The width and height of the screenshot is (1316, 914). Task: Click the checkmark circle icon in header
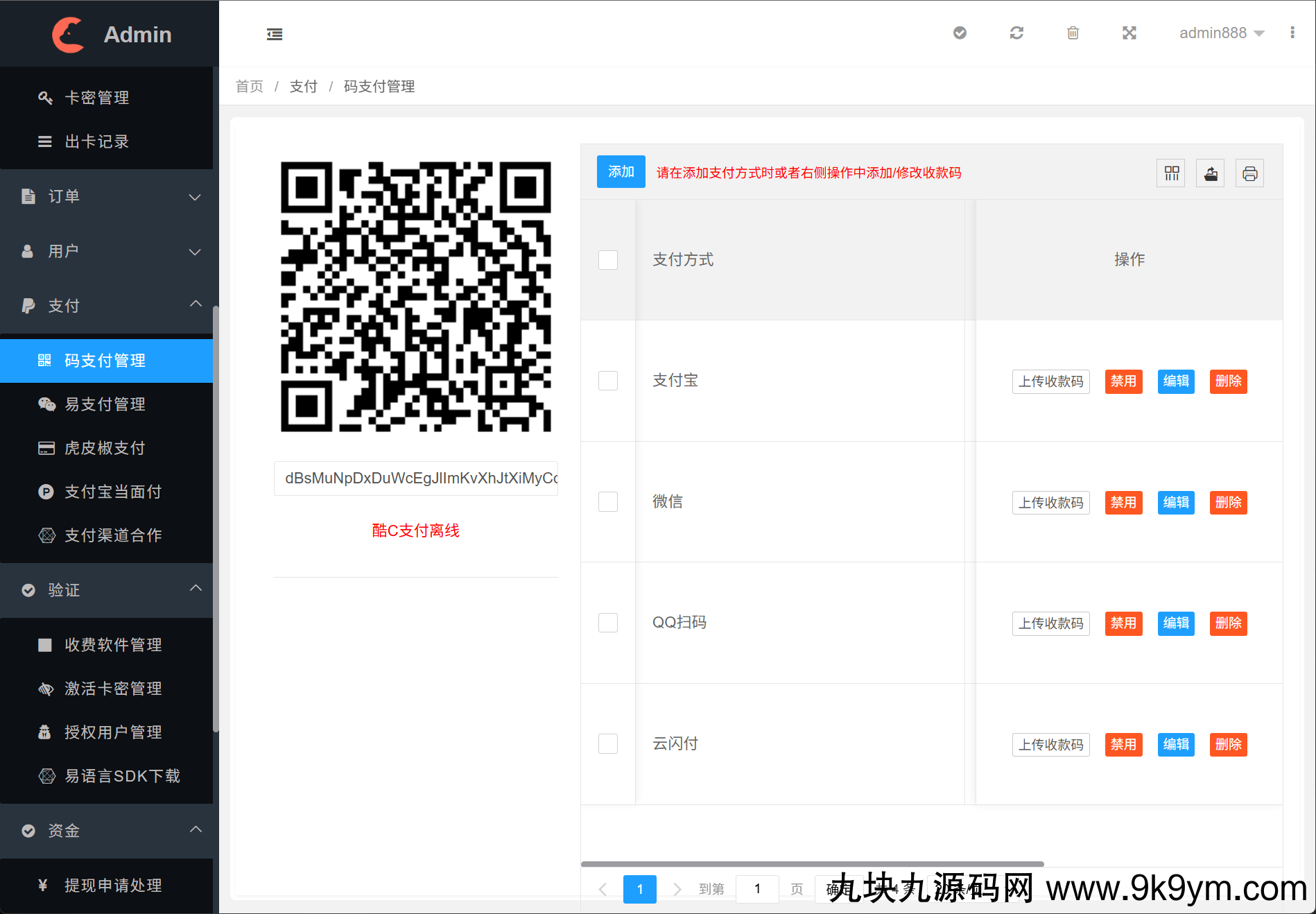click(x=960, y=33)
